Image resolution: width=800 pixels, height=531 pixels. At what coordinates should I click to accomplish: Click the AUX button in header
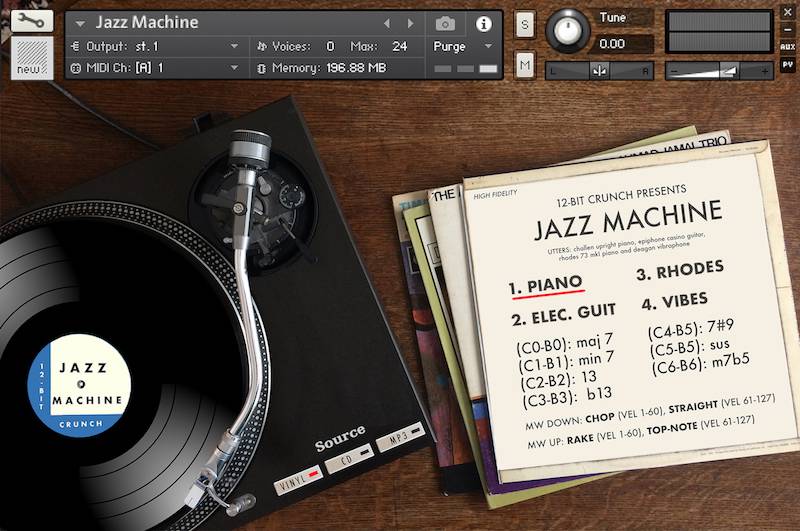pyautogui.click(x=788, y=46)
